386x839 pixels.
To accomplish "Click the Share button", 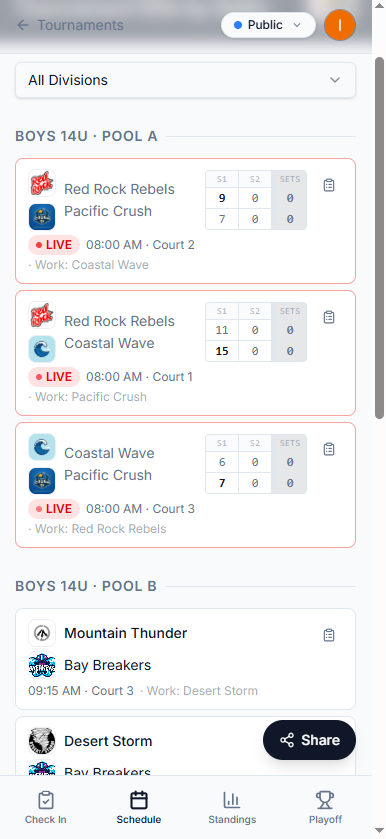I will pyautogui.click(x=309, y=740).
